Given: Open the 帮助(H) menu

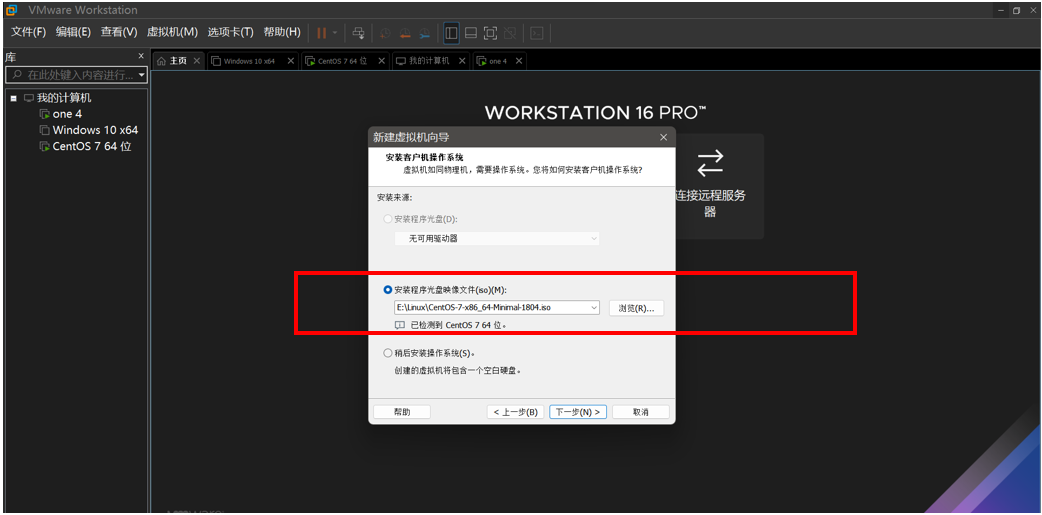Looking at the screenshot, I should [282, 32].
